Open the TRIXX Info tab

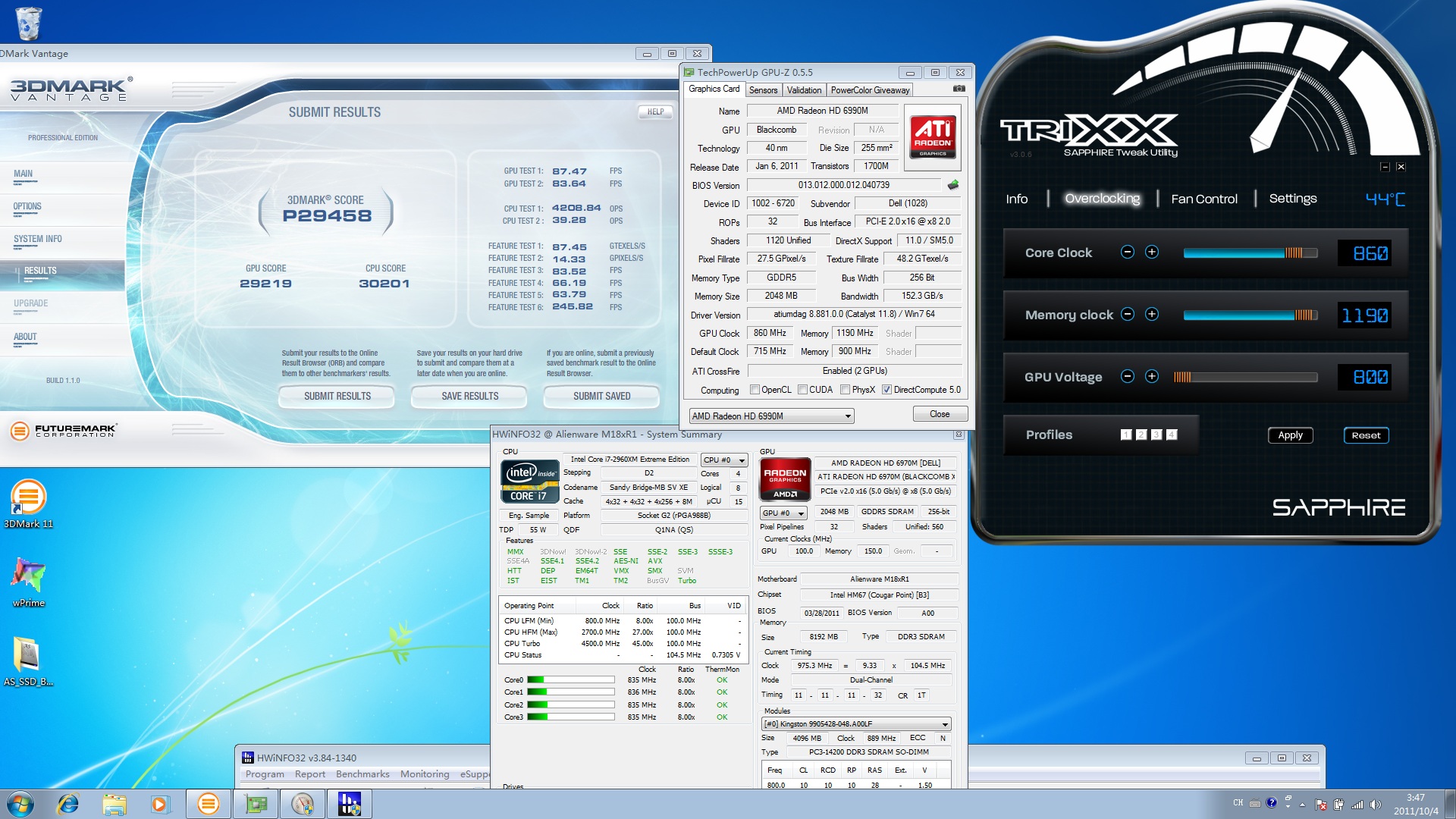(1017, 199)
